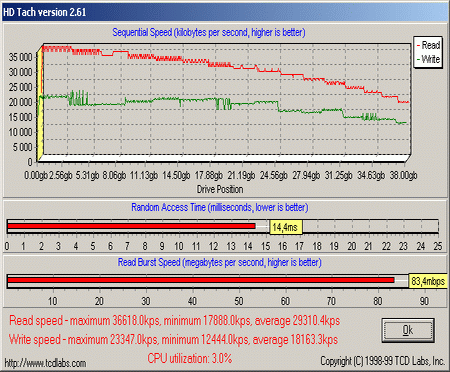The image size is (450, 372).
Task: Click the 10 tick on access time scale
Action: pos(179,246)
